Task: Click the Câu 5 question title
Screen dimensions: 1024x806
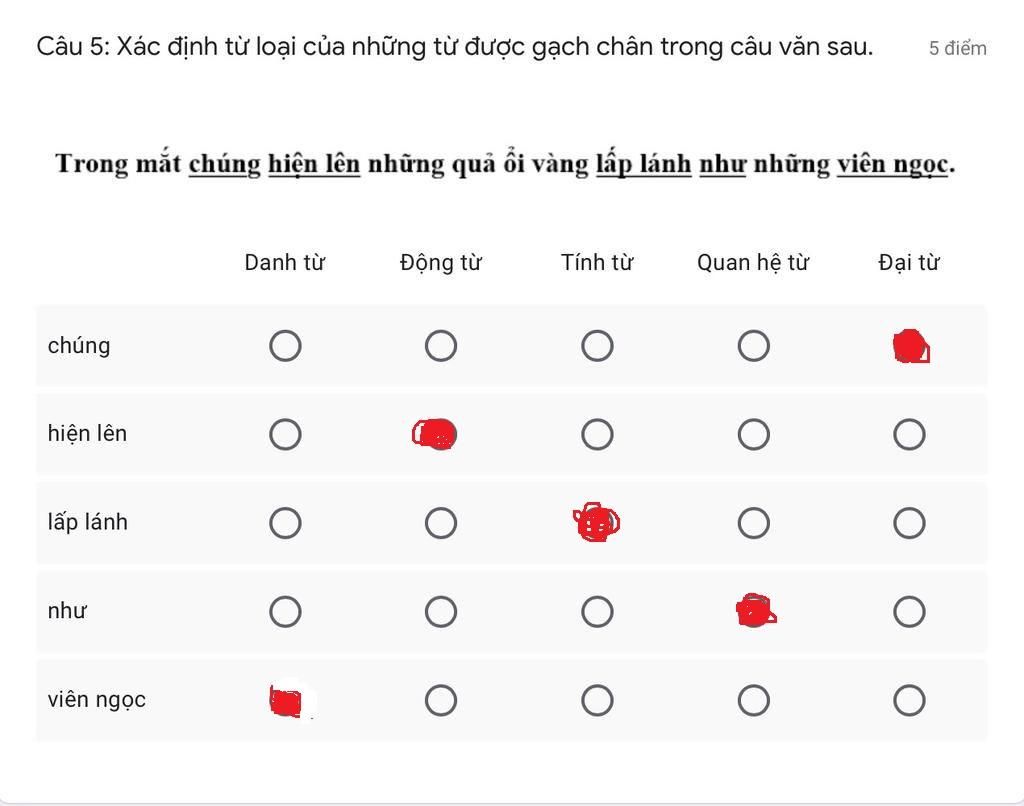Action: tap(455, 47)
